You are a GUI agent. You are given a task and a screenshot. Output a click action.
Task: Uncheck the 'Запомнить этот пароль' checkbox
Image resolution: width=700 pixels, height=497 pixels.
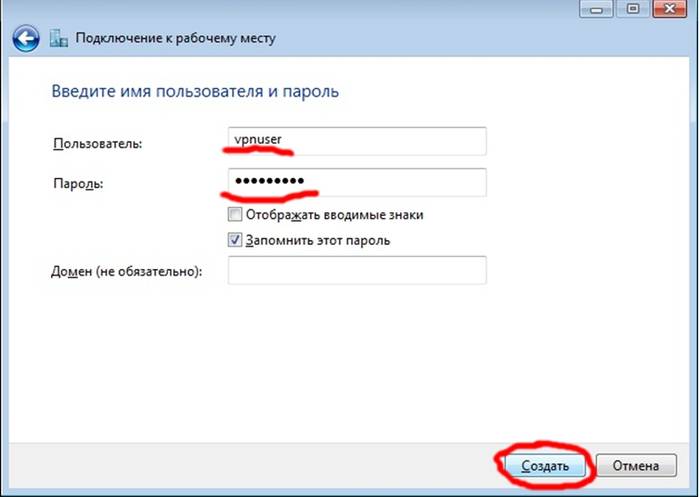click(235, 240)
